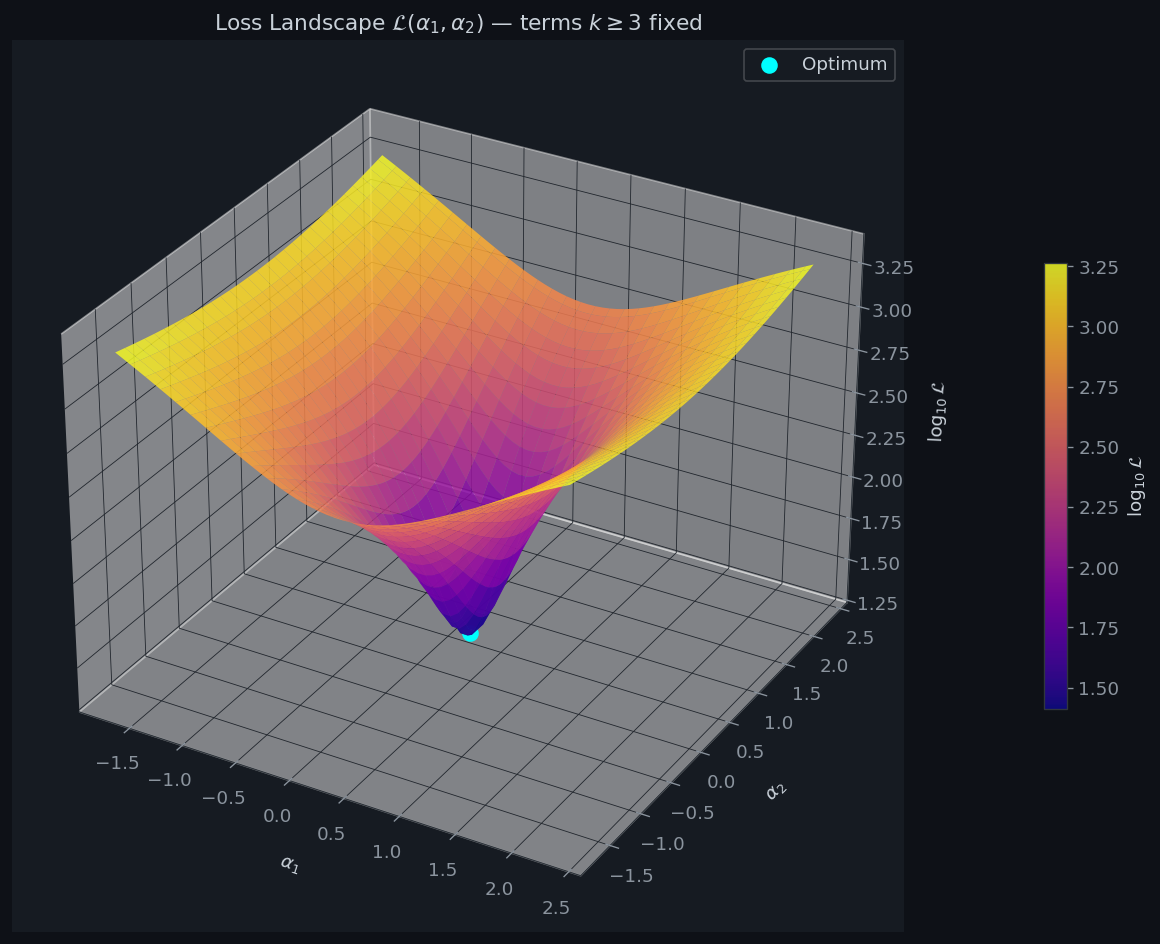Select the dark blue bottom of the colorbar
This screenshot has height=944, width=1160.
(x=1056, y=702)
